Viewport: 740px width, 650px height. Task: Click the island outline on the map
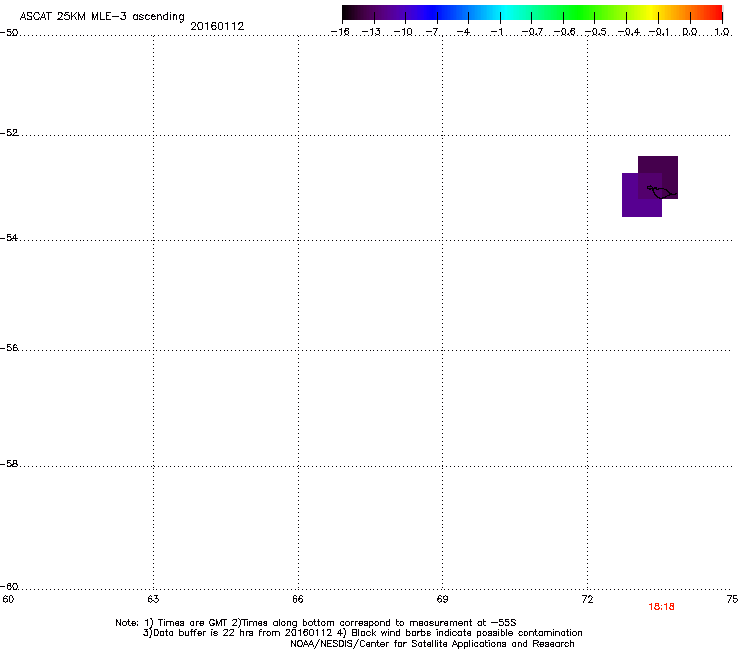661,192
